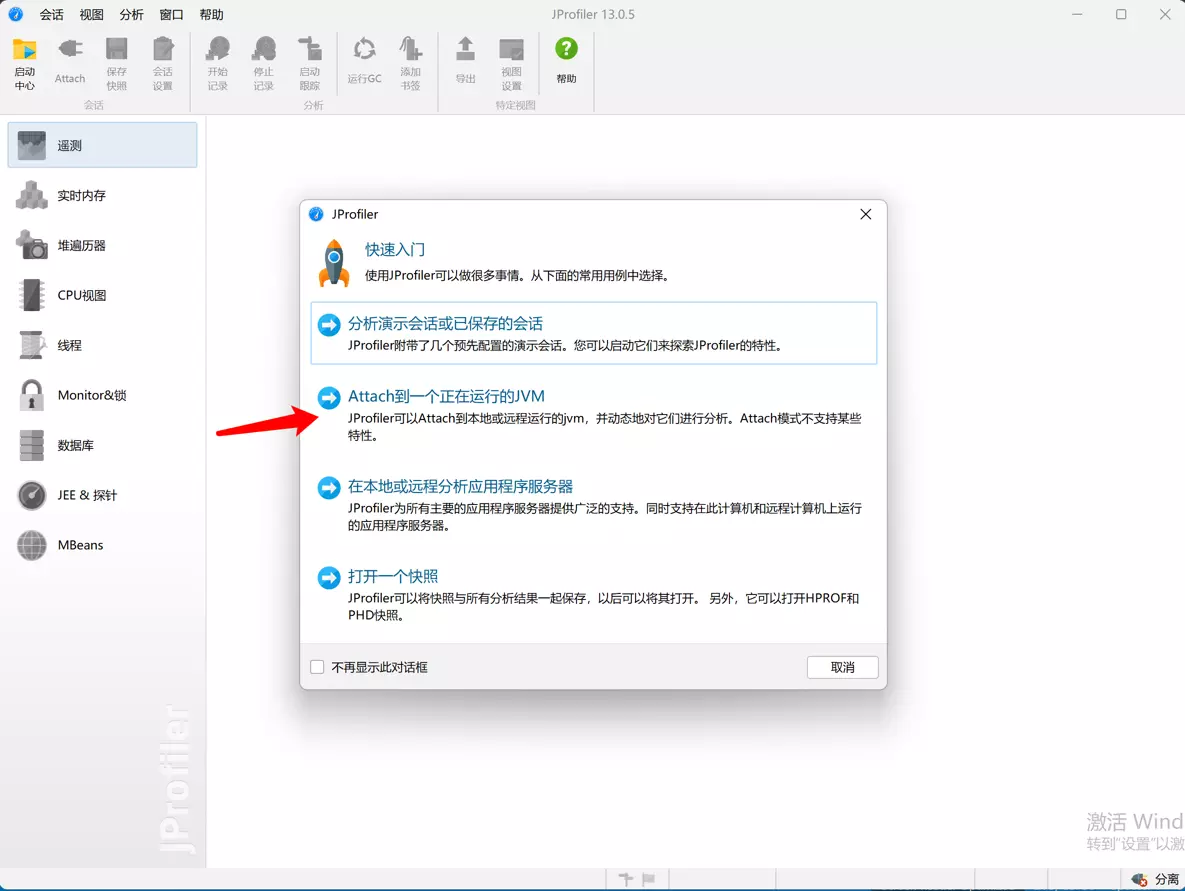Screen dimensions: 1185x891
Task: Choose 打开一个快照 option
Action: tap(393, 577)
